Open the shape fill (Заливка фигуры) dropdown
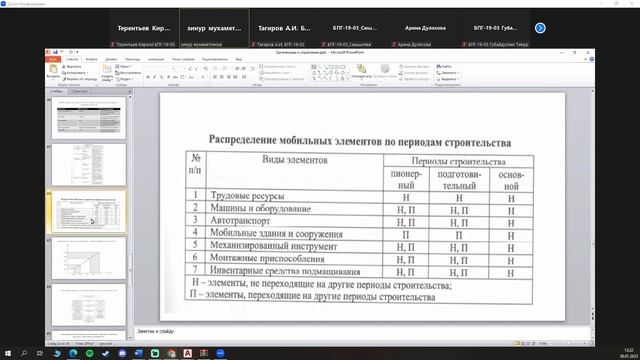Screen dimensions: 640x360 coord(415,67)
